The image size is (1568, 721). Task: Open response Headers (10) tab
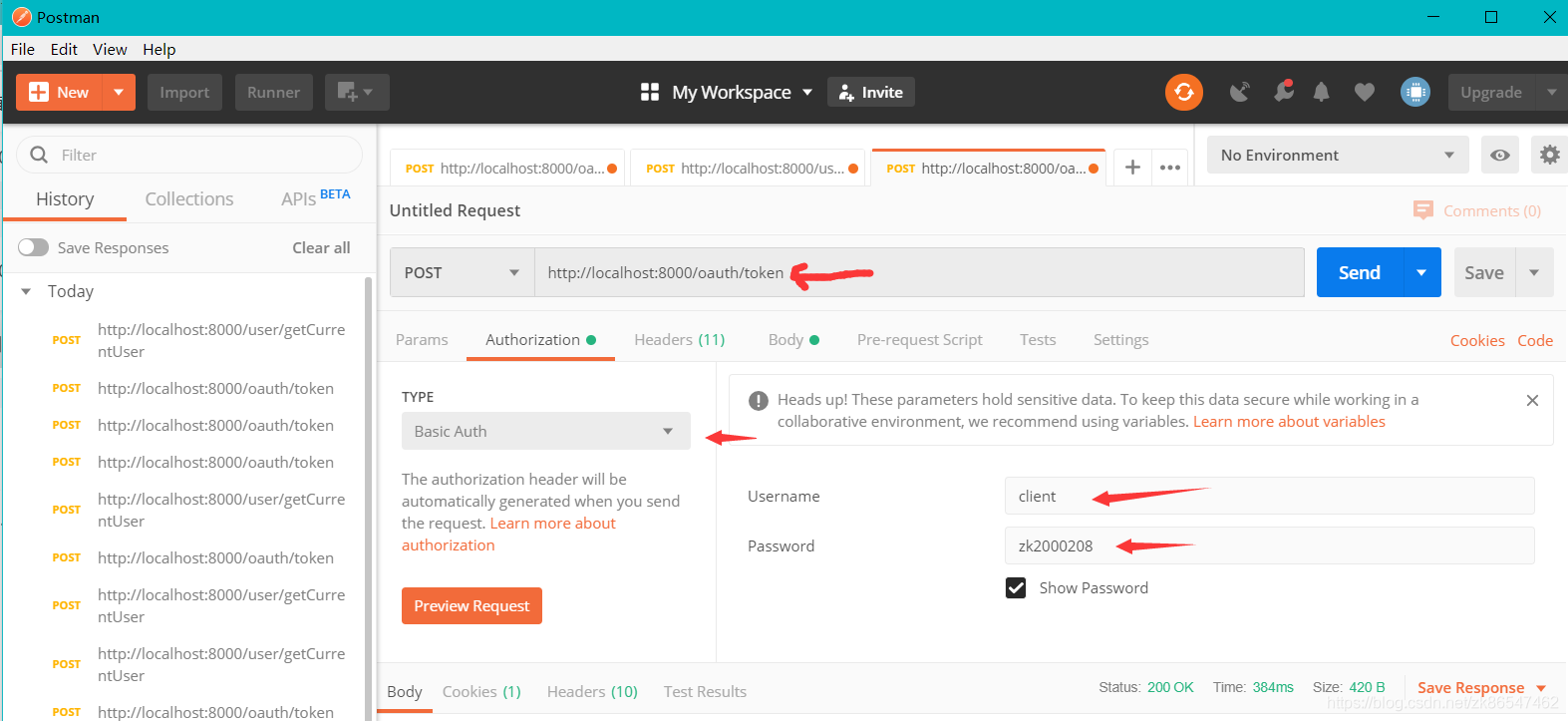[x=592, y=692]
